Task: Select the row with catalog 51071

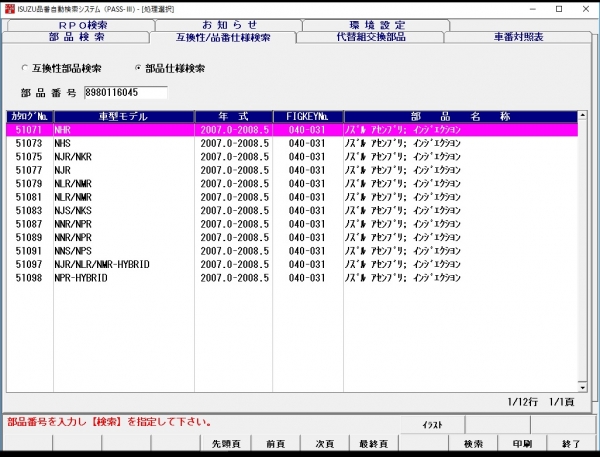Action: click(292, 130)
